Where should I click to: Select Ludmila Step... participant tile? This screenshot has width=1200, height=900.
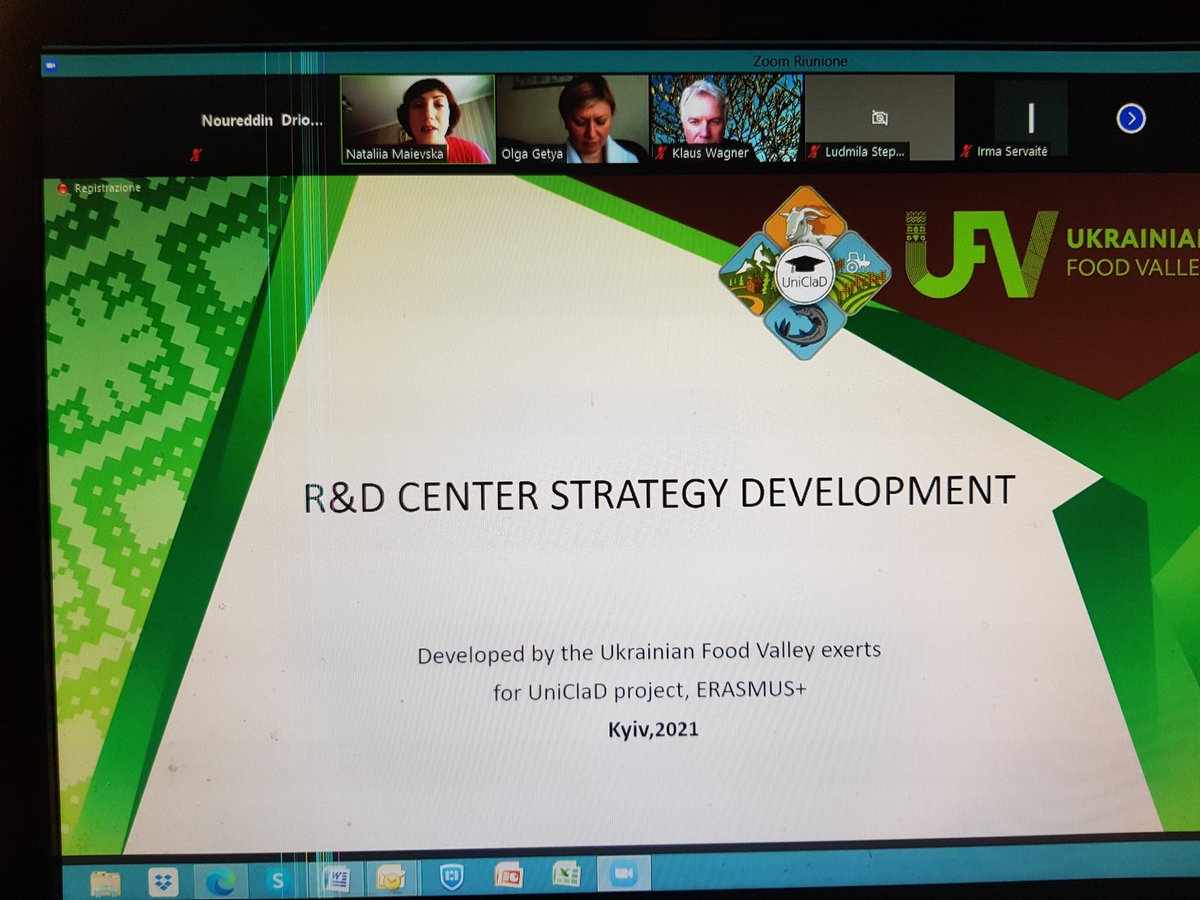pos(880,120)
